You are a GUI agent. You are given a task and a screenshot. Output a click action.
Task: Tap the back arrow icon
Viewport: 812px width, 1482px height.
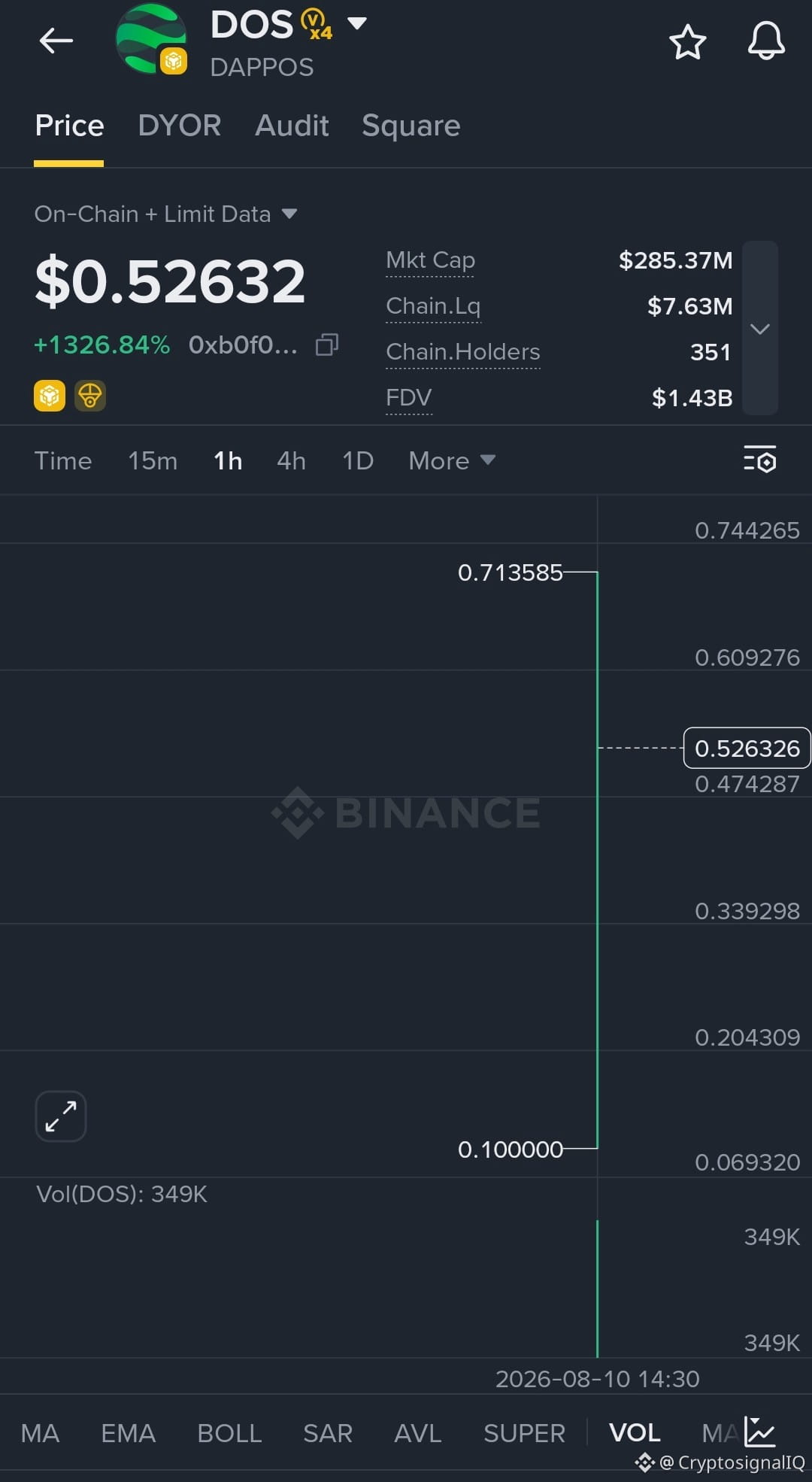pos(56,41)
